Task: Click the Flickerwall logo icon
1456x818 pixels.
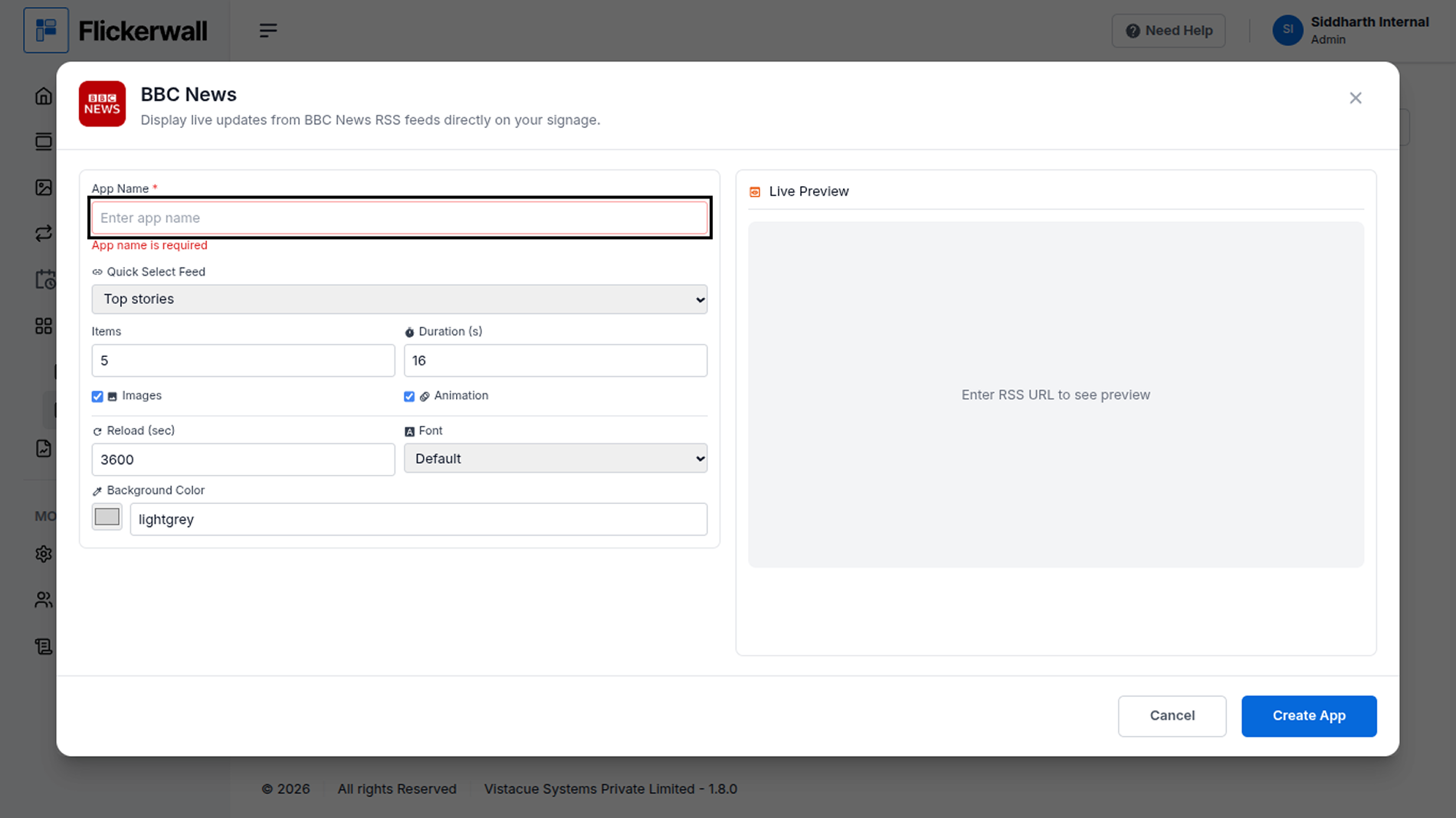Action: pyautogui.click(x=46, y=31)
